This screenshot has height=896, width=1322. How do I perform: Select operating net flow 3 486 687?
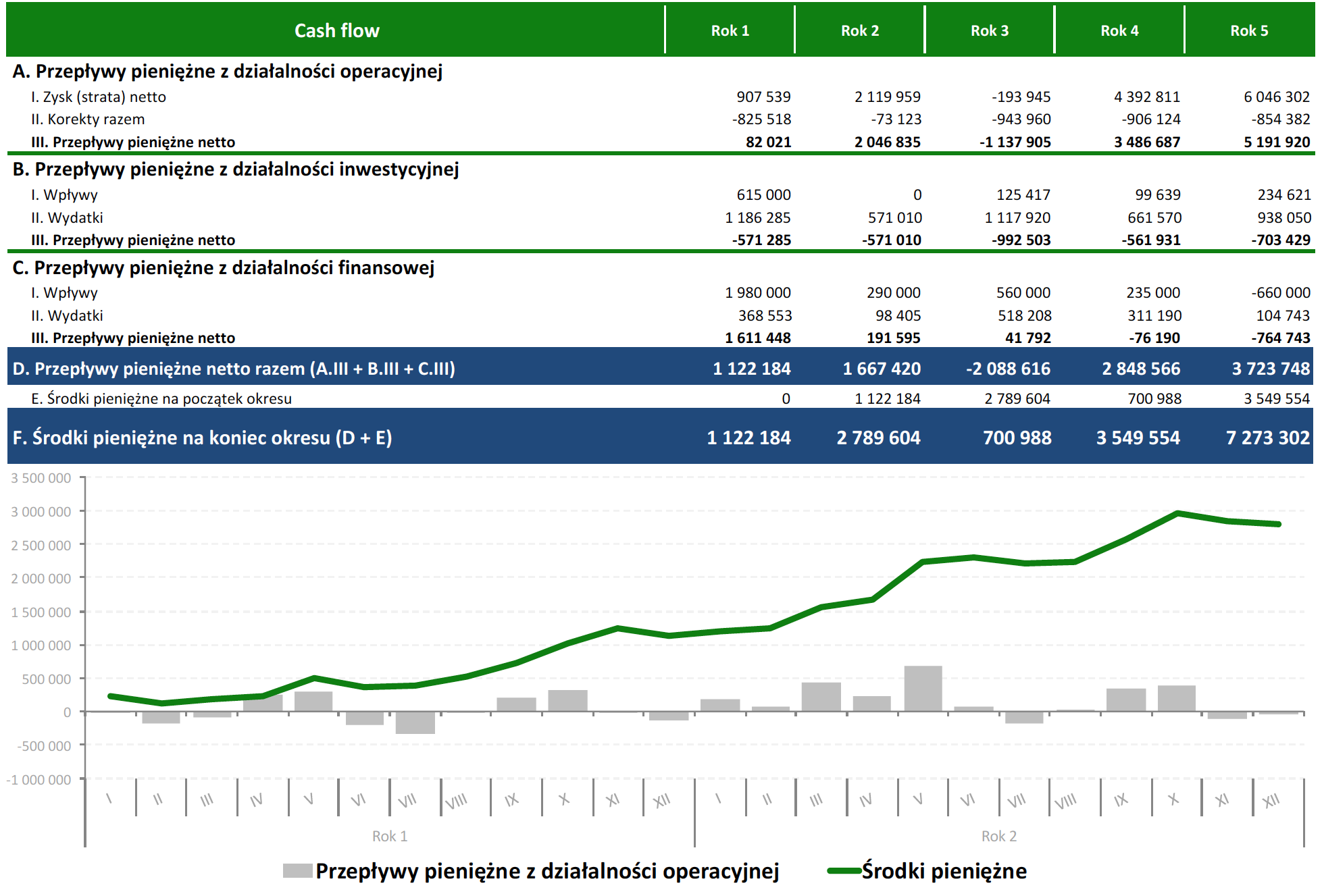1146,142
